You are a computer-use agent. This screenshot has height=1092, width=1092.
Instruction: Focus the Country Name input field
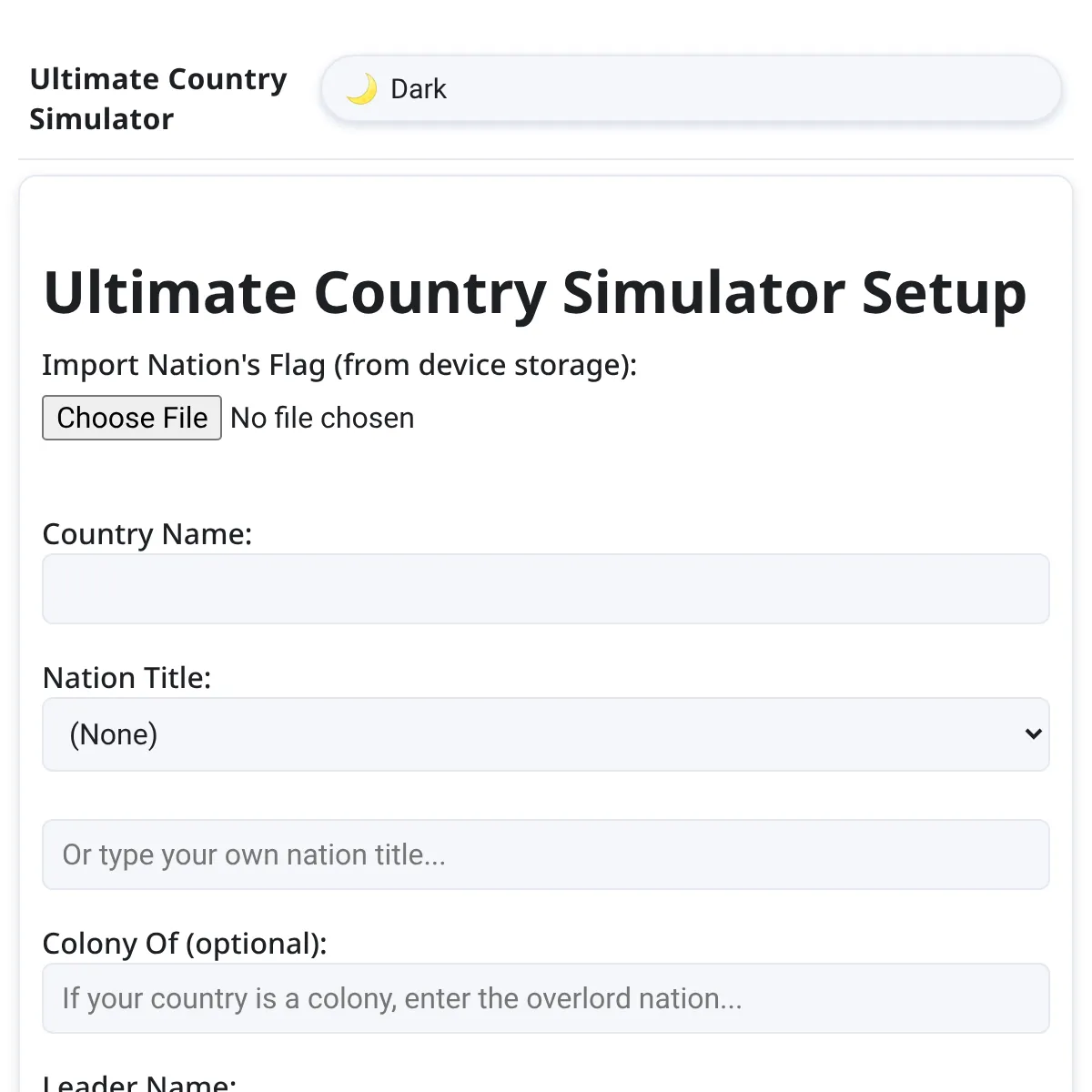[546, 589]
